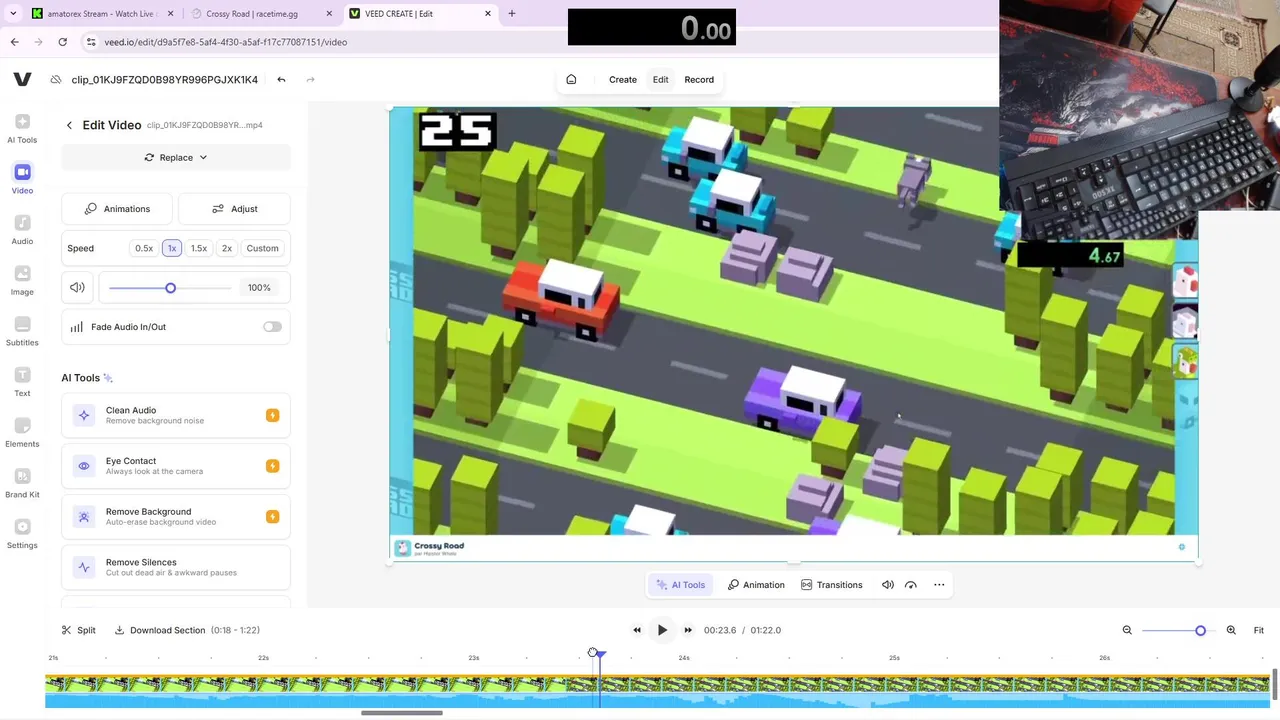Open the Image sidebar section
1280x720 pixels.
(22, 281)
